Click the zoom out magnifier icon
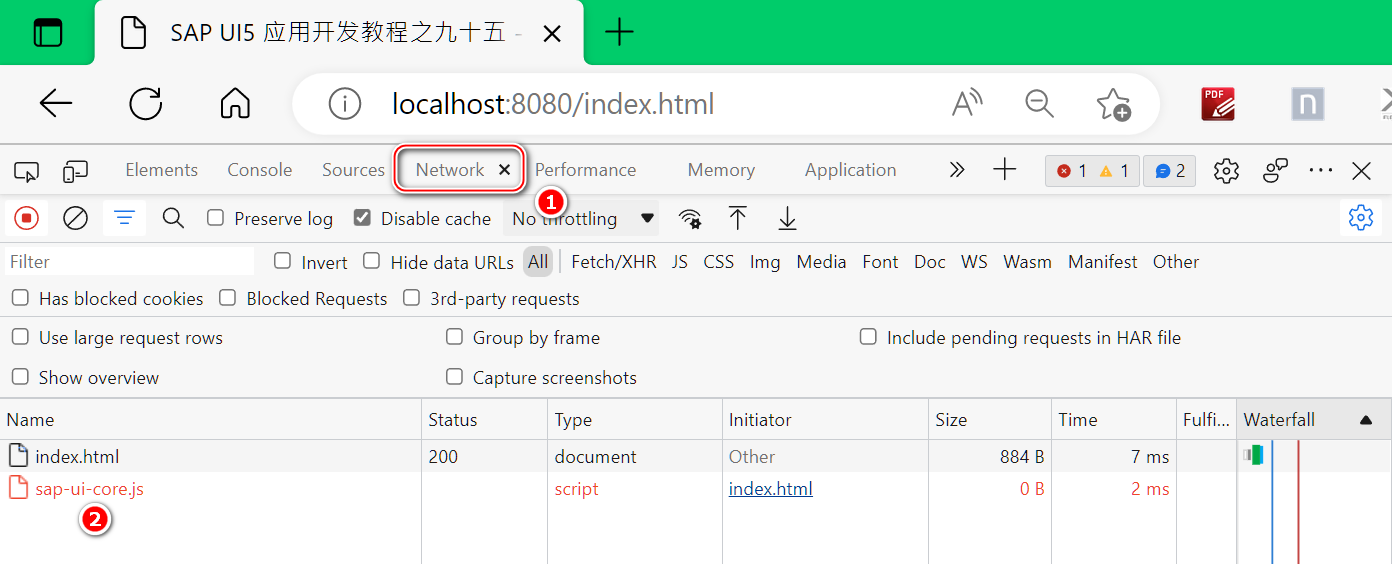Screen dimensions: 1392x564 point(1040,103)
